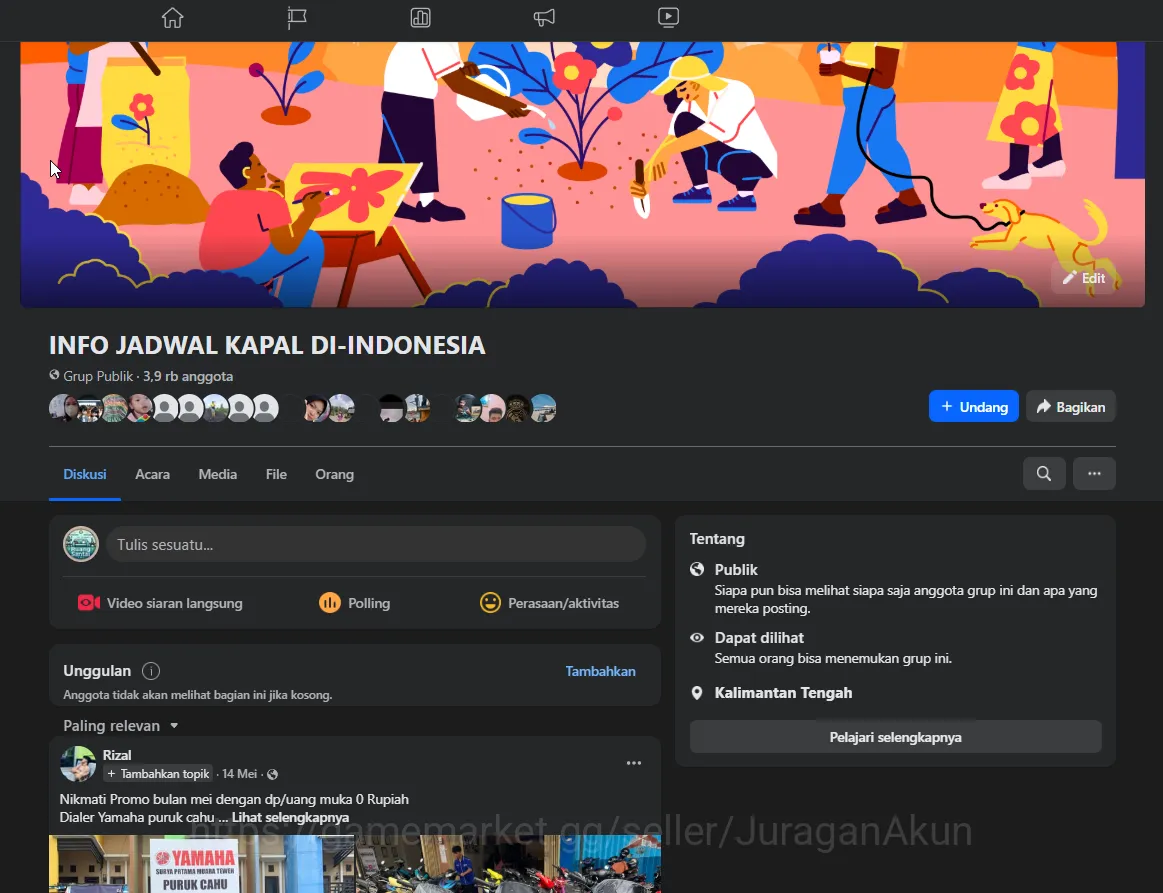The image size is (1163, 893).
Task: Click the Bagikan share button
Action: coord(1070,406)
